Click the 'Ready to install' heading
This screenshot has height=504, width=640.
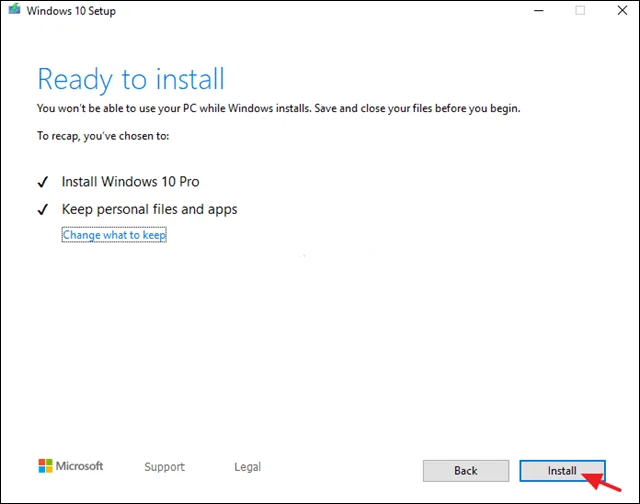click(x=131, y=79)
